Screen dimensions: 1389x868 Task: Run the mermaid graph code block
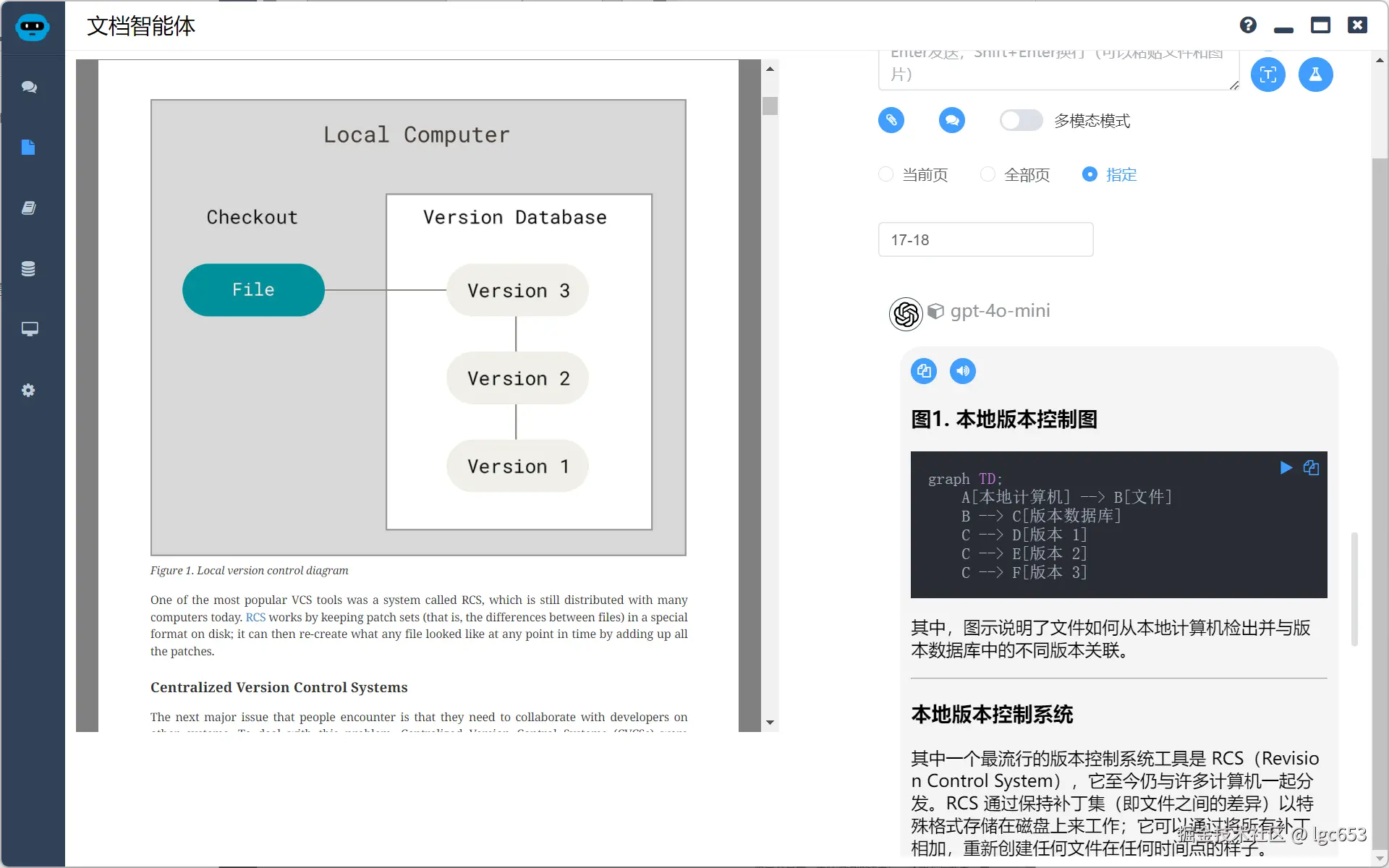pos(1286,468)
